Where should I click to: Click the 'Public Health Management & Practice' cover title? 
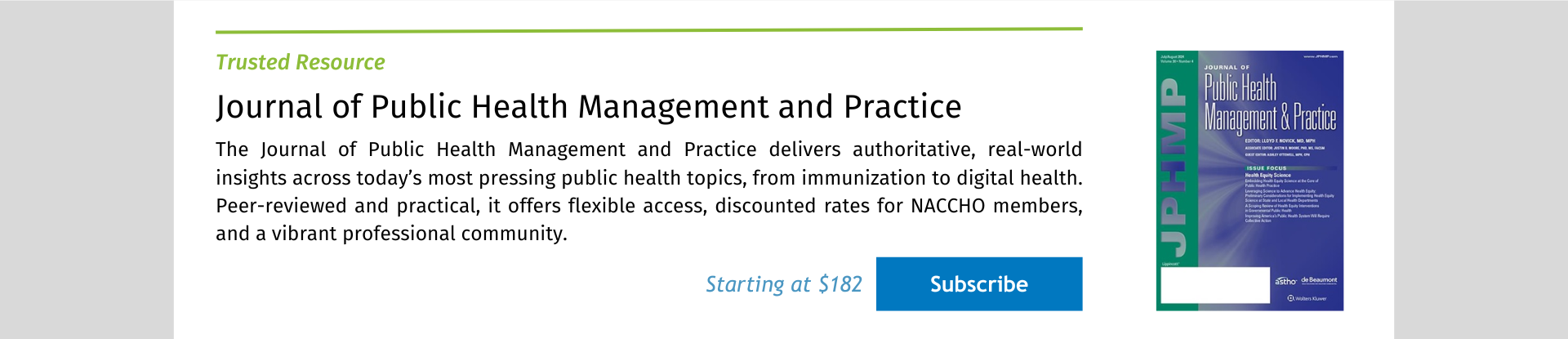coord(1270,104)
